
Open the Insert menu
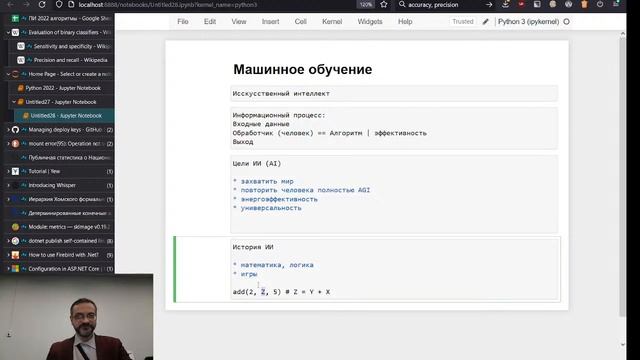tap(271, 22)
